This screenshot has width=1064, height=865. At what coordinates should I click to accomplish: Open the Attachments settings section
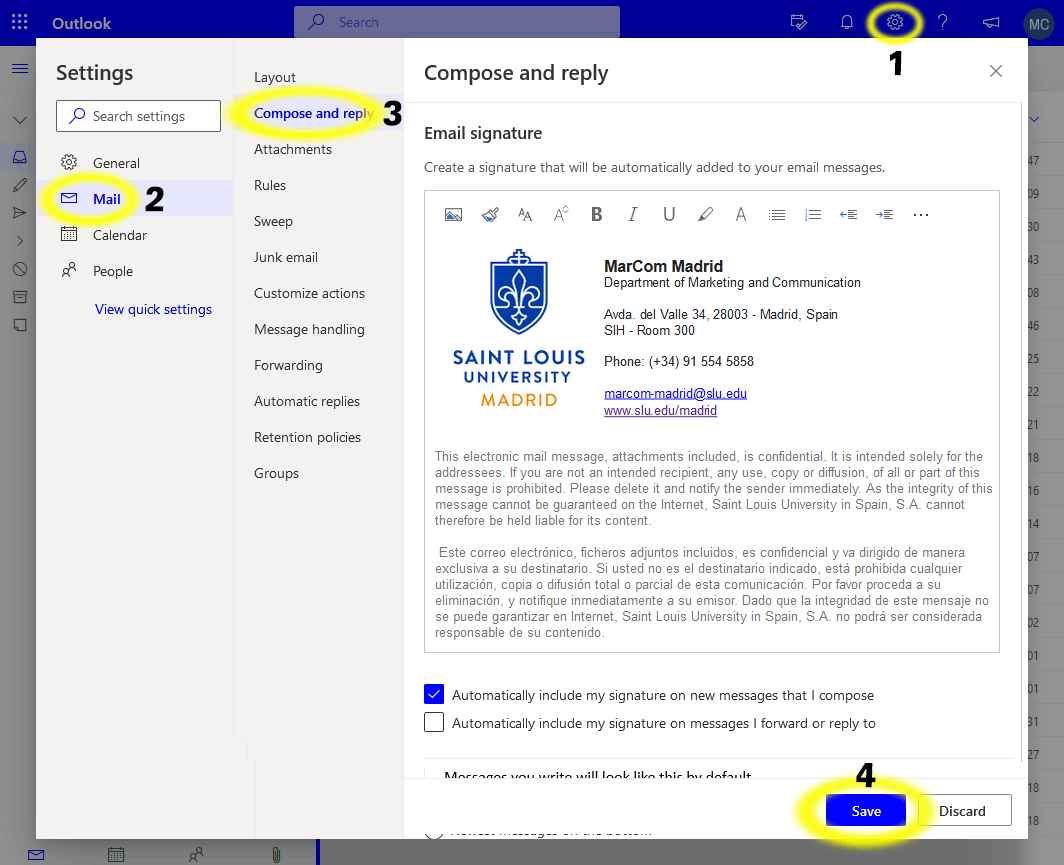(x=293, y=149)
